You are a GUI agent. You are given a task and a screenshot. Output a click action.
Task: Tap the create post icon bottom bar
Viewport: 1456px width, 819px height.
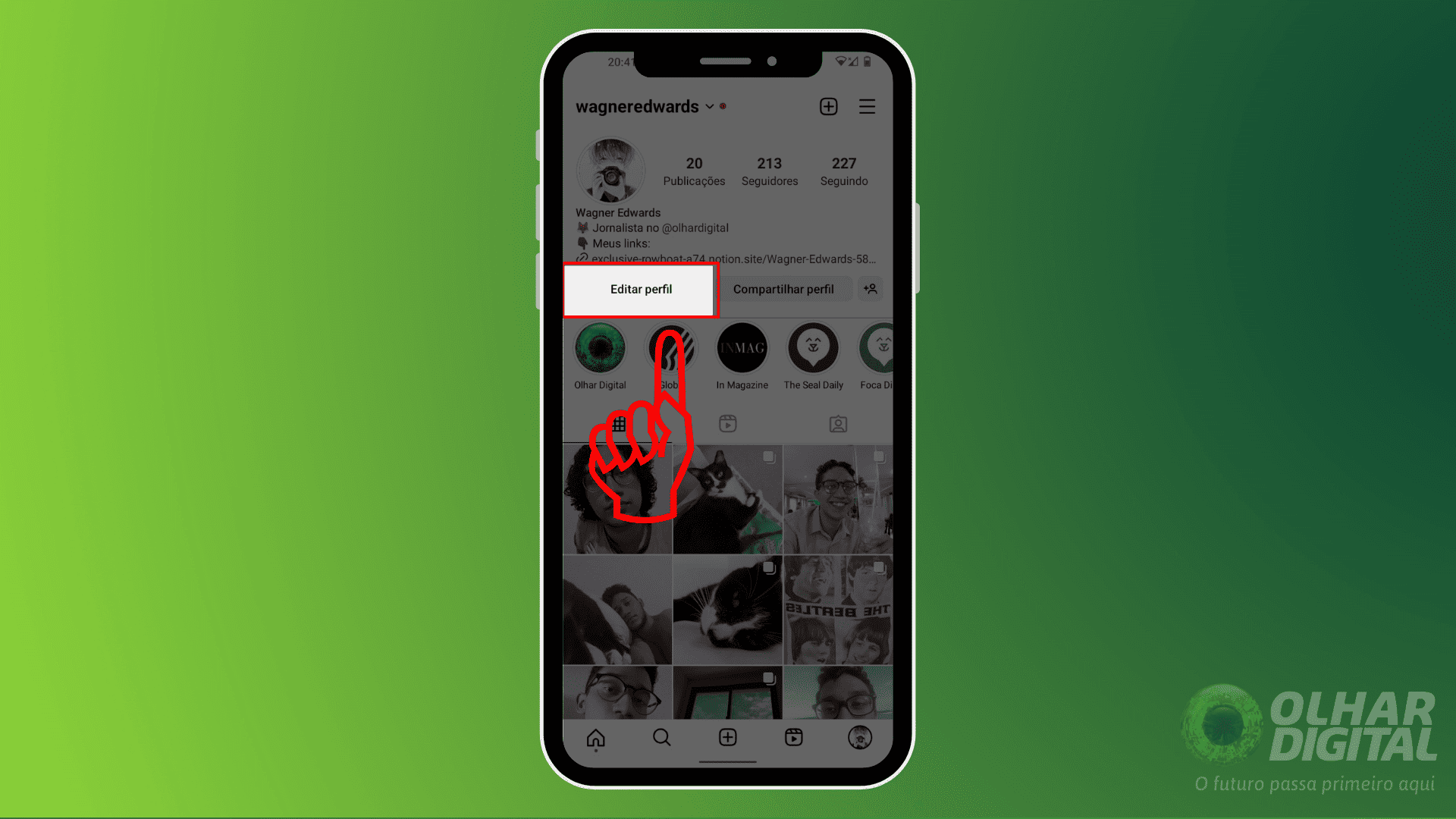click(727, 738)
